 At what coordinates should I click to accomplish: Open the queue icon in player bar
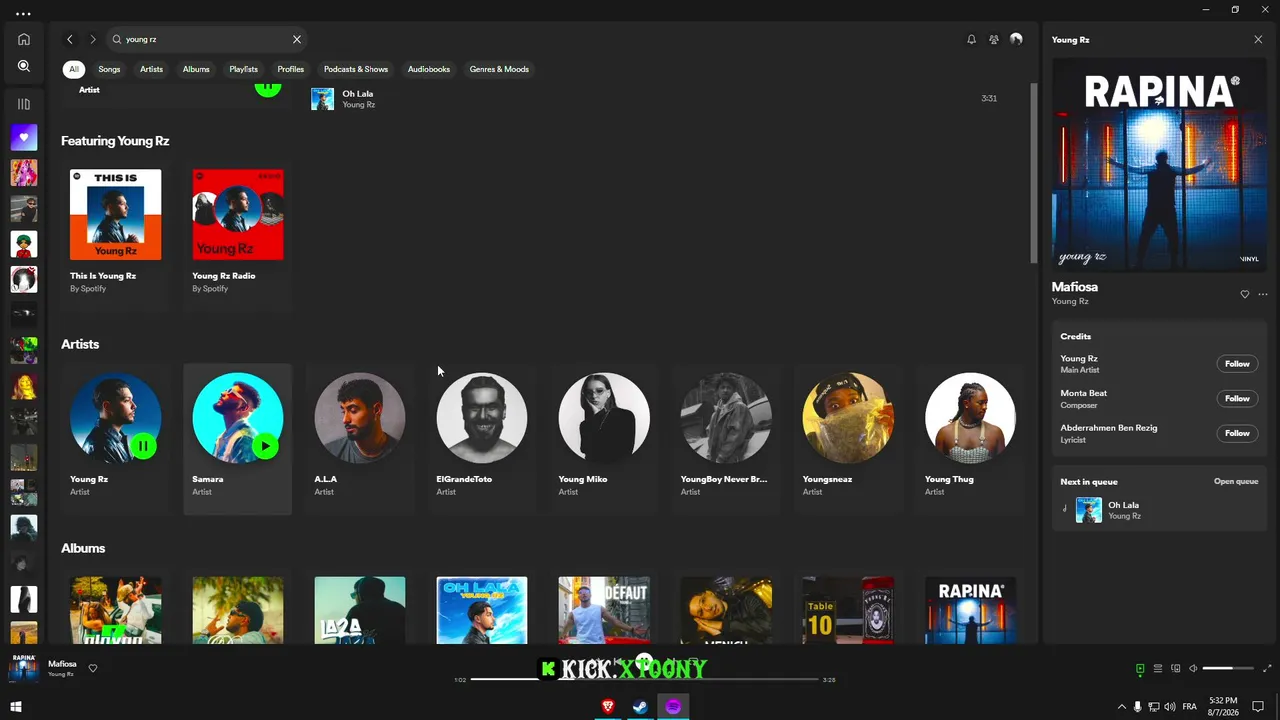1158,669
